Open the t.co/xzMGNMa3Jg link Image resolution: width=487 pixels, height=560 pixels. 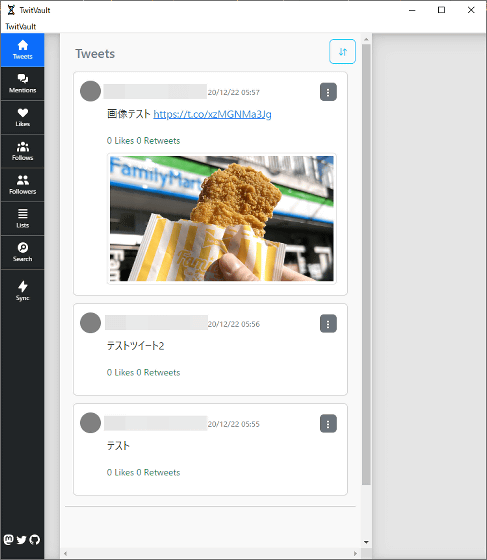[212, 114]
